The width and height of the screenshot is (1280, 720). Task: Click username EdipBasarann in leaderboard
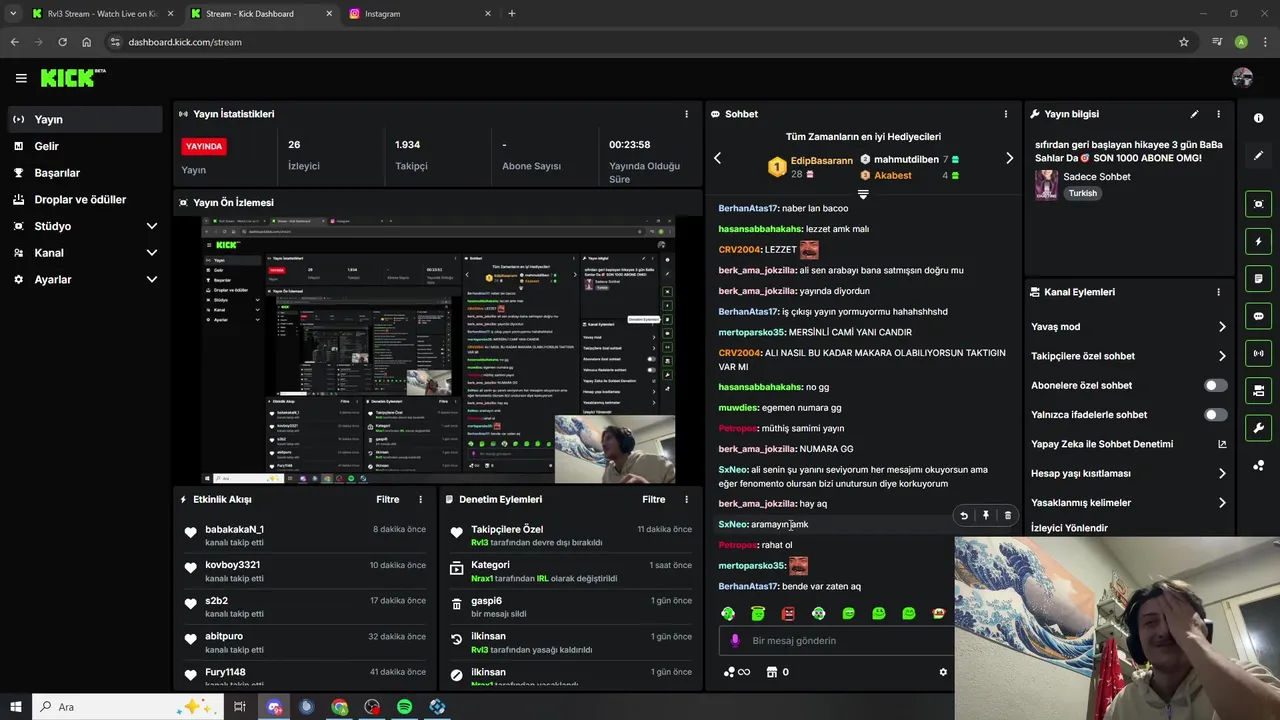[x=822, y=160]
